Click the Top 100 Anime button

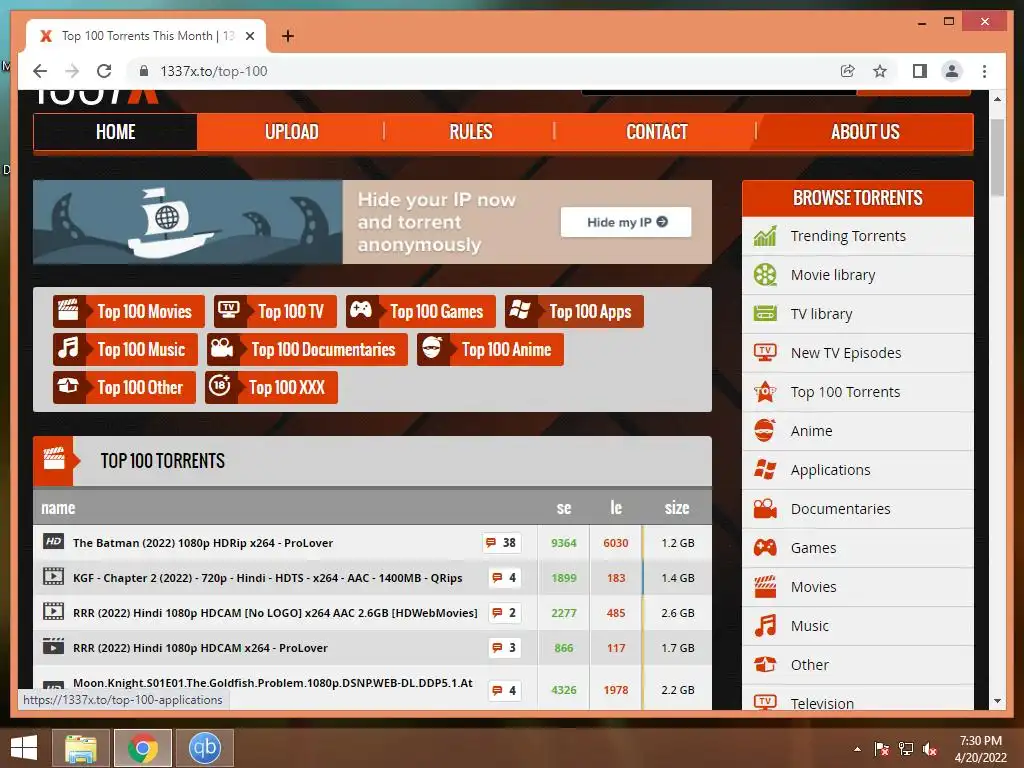click(490, 349)
